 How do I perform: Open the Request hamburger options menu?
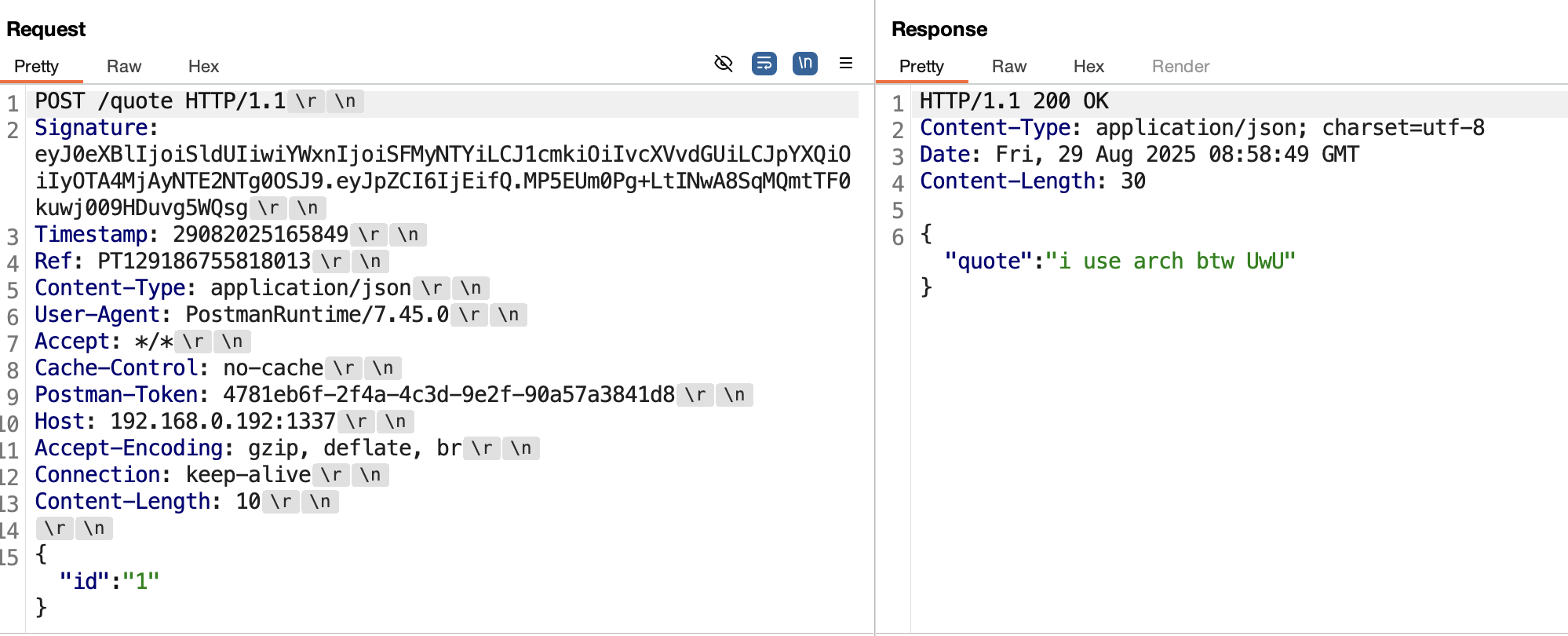coord(845,64)
